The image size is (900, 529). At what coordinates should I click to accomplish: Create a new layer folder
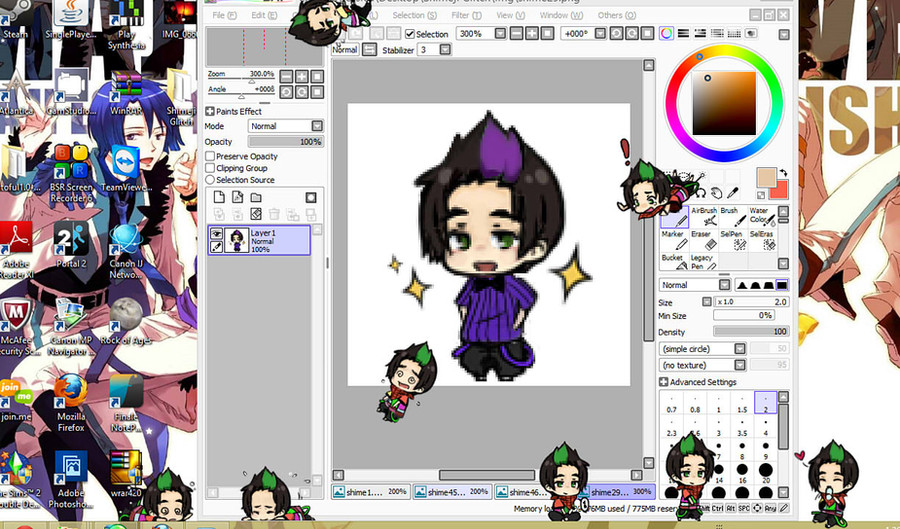256,197
